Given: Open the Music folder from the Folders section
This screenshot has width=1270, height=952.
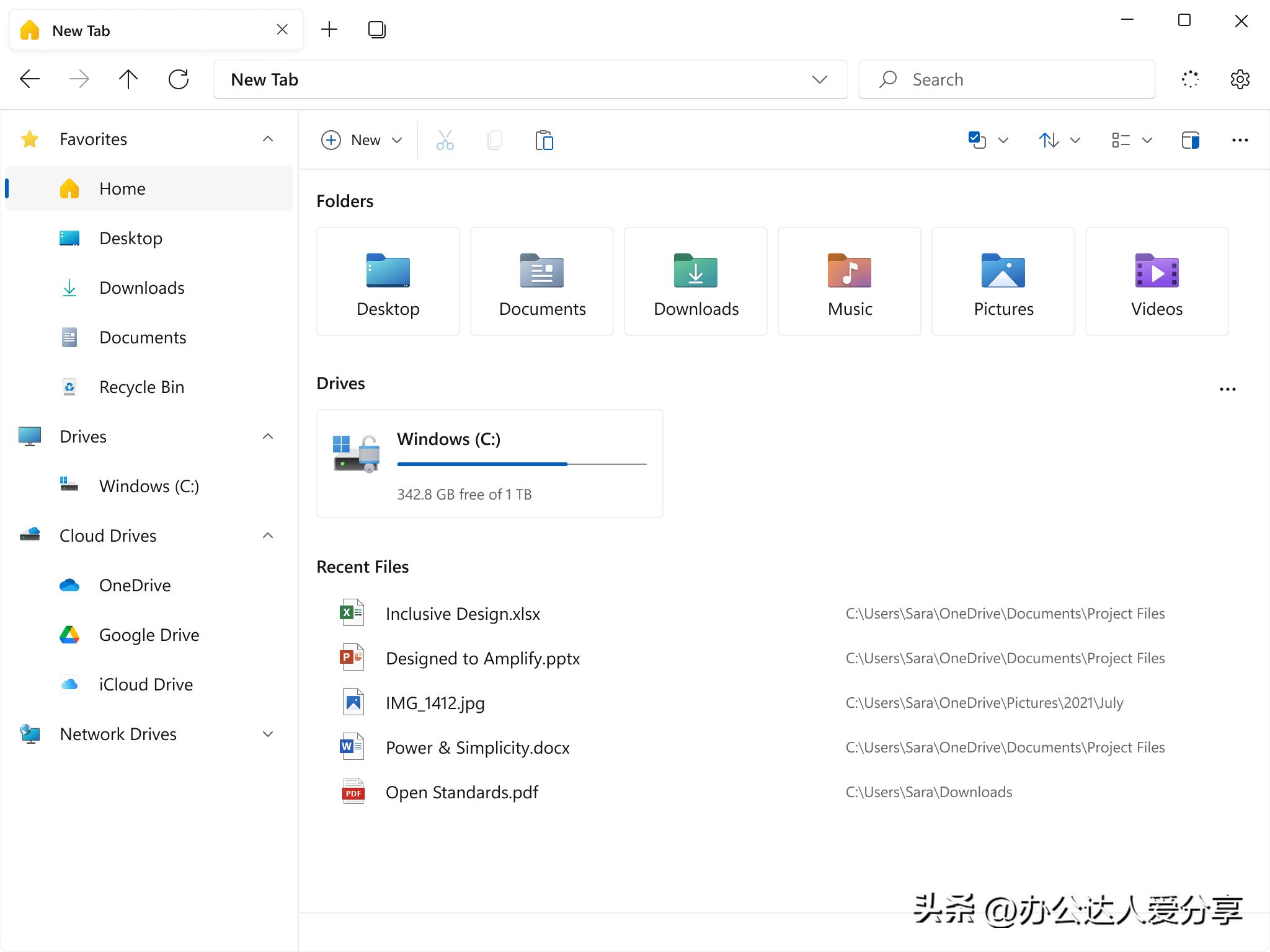Looking at the screenshot, I should pyautogui.click(x=848, y=271).
